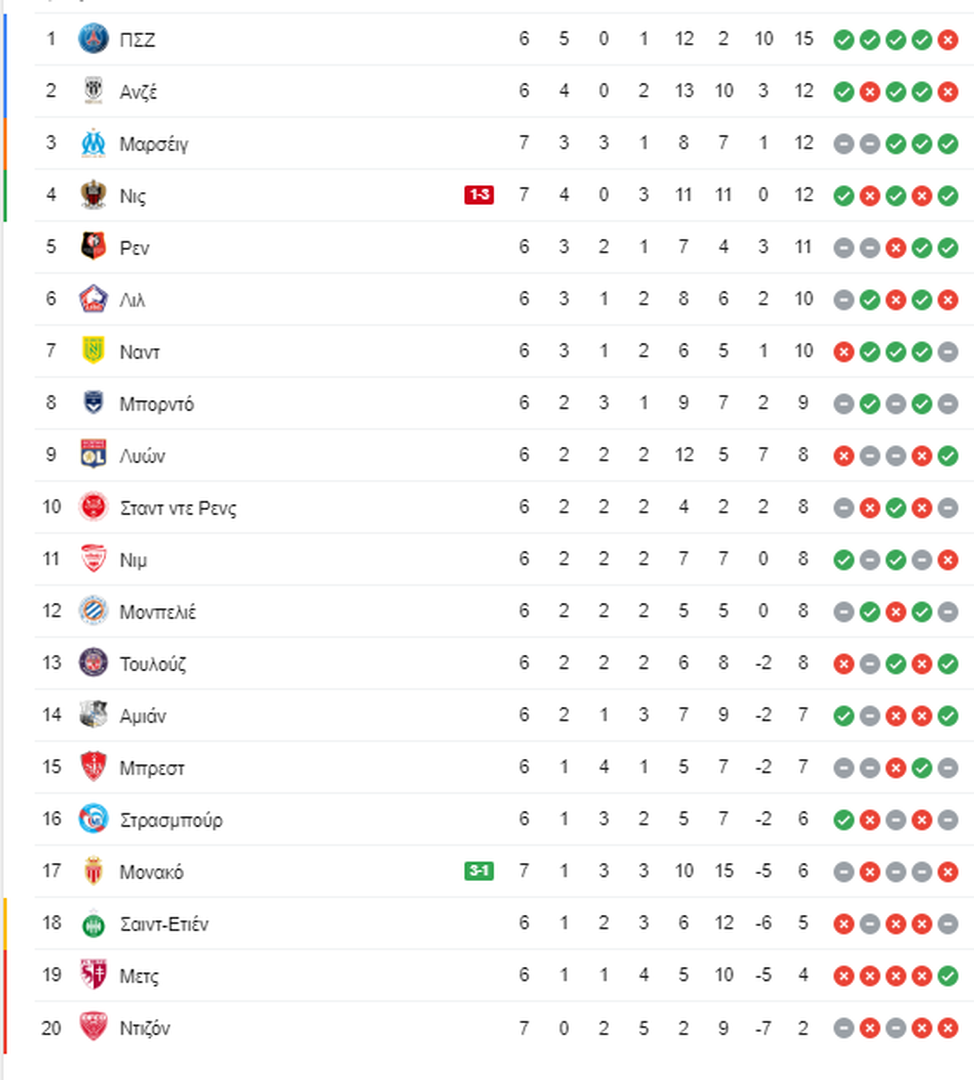Click ΠΣΖ's last-match red loss indicator
This screenshot has width=974, height=1080.
point(948,39)
